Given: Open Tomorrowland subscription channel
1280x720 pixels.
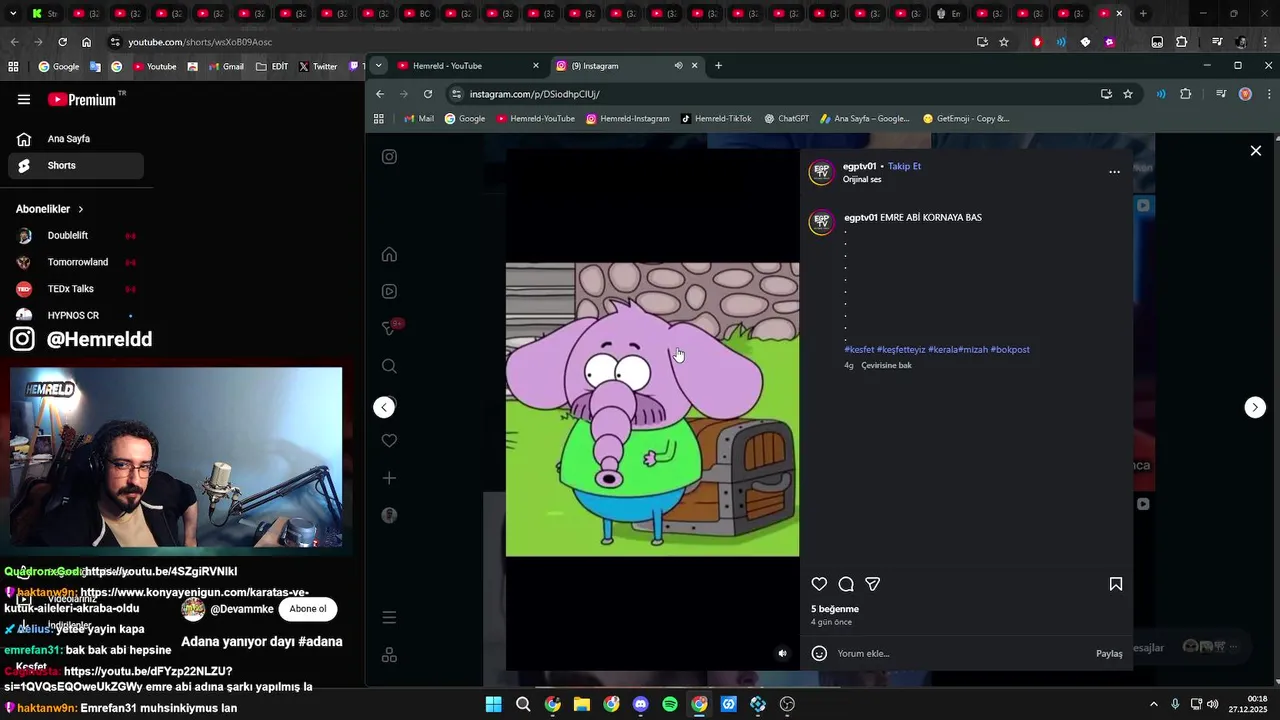Looking at the screenshot, I should 76,262.
